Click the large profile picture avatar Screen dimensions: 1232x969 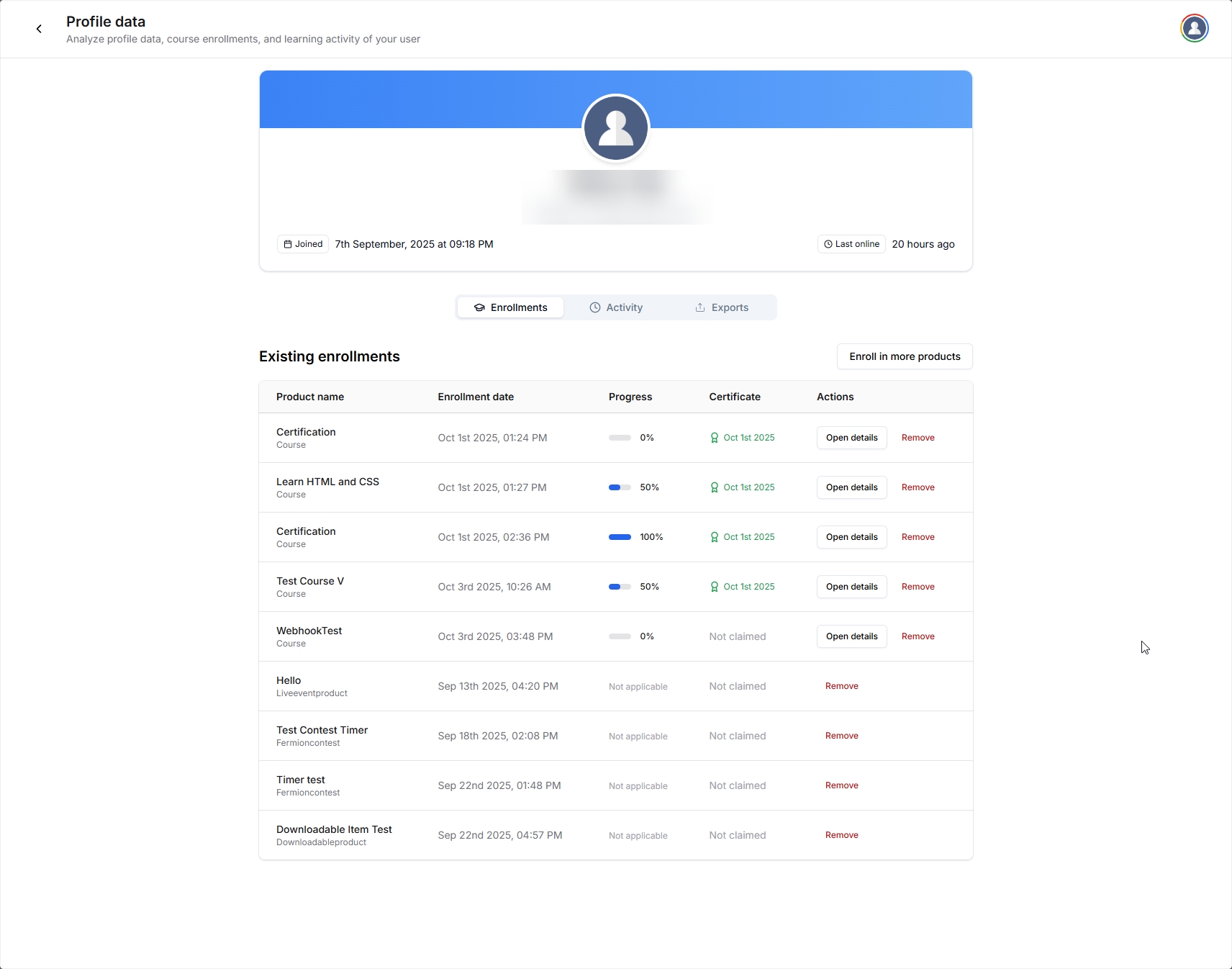coord(615,128)
